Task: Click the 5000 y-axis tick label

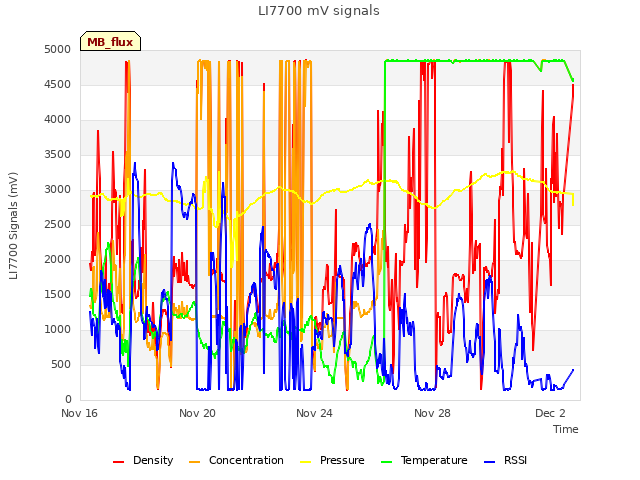Action: (58, 49)
